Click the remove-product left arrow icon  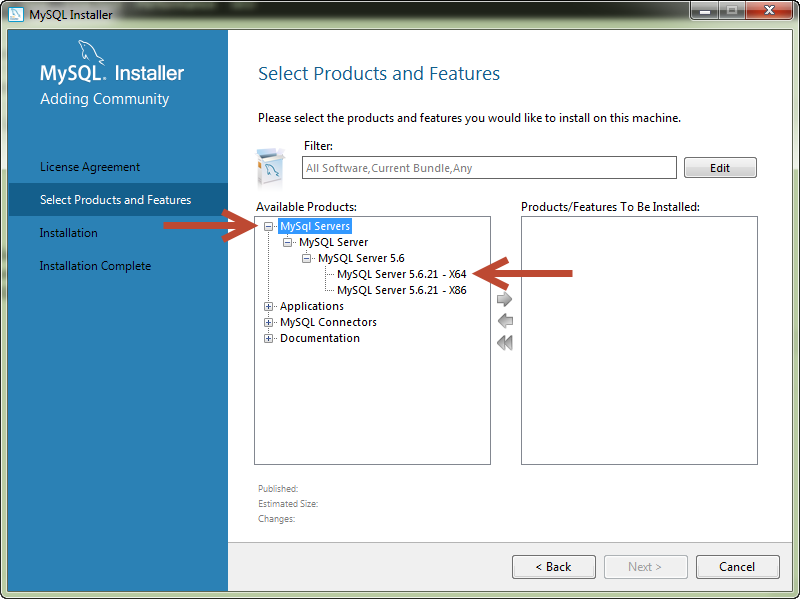tap(505, 321)
